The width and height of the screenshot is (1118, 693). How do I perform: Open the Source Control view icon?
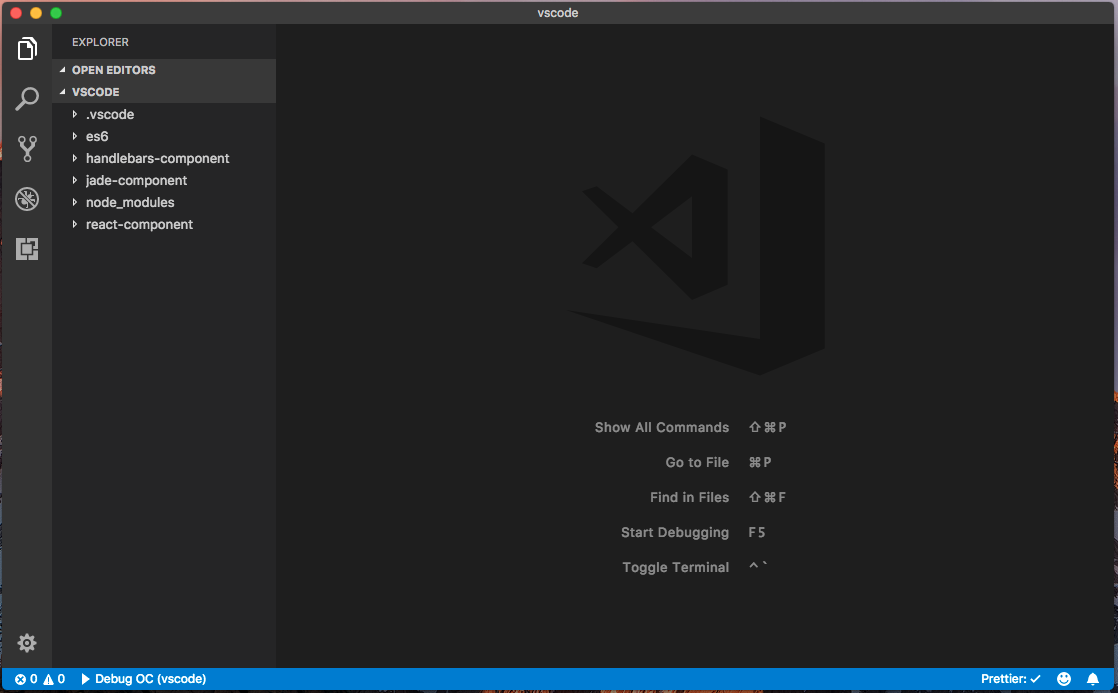[27, 148]
